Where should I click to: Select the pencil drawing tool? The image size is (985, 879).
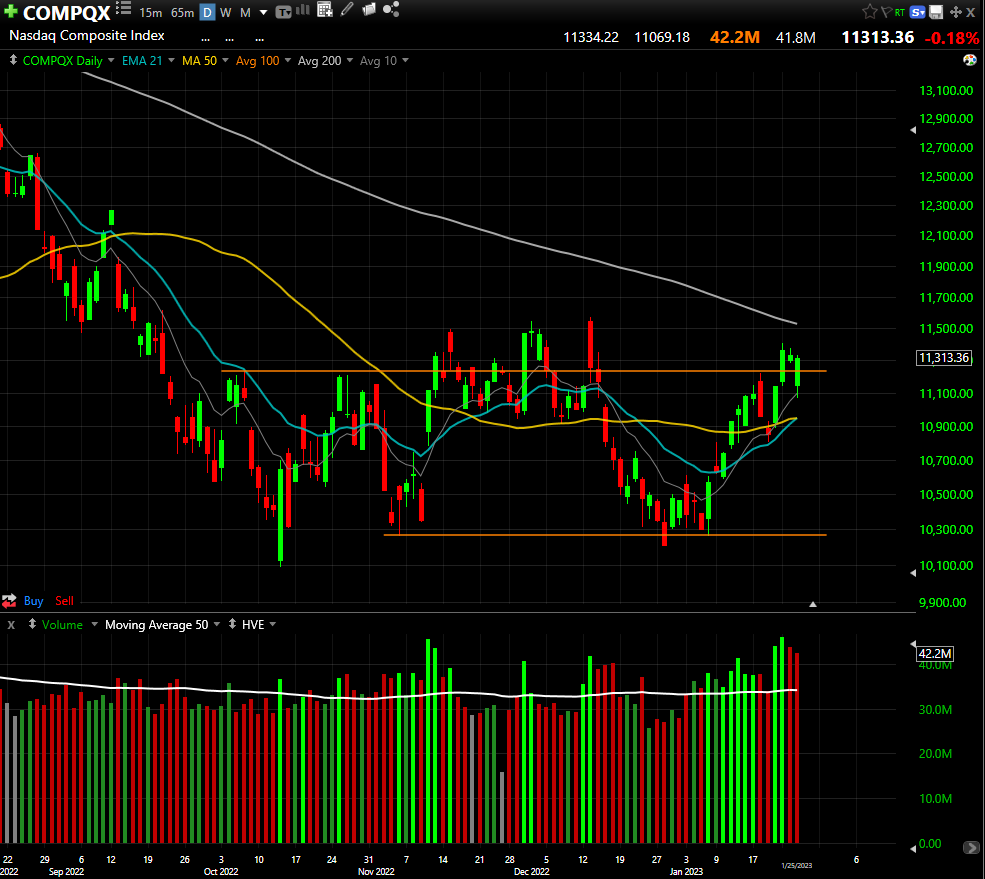click(347, 9)
